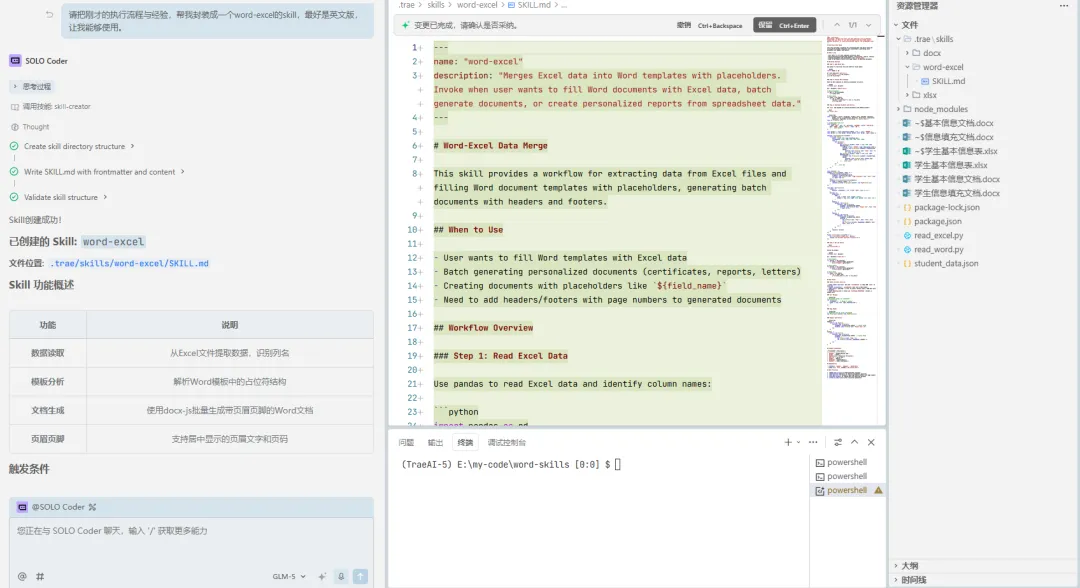Select the second powershell terminal entry
This screenshot has width=1080, height=588.
(847, 476)
